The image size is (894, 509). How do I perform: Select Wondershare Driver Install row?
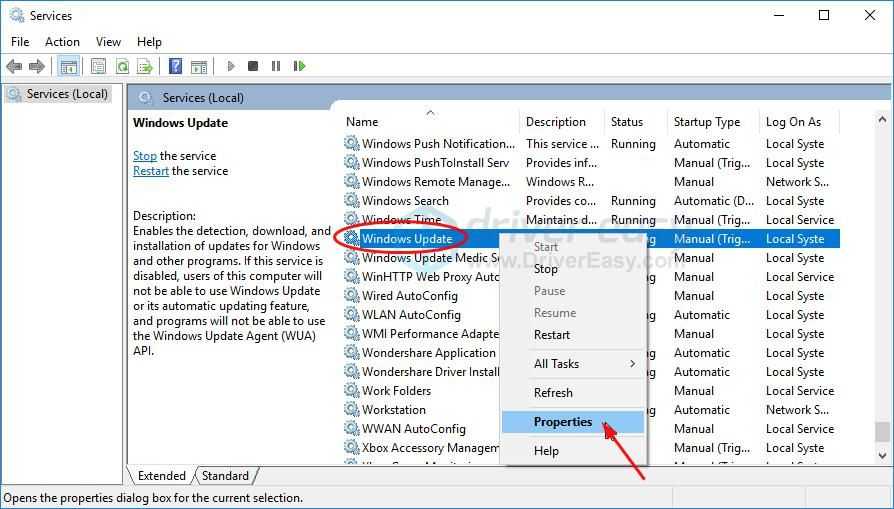coord(591,372)
